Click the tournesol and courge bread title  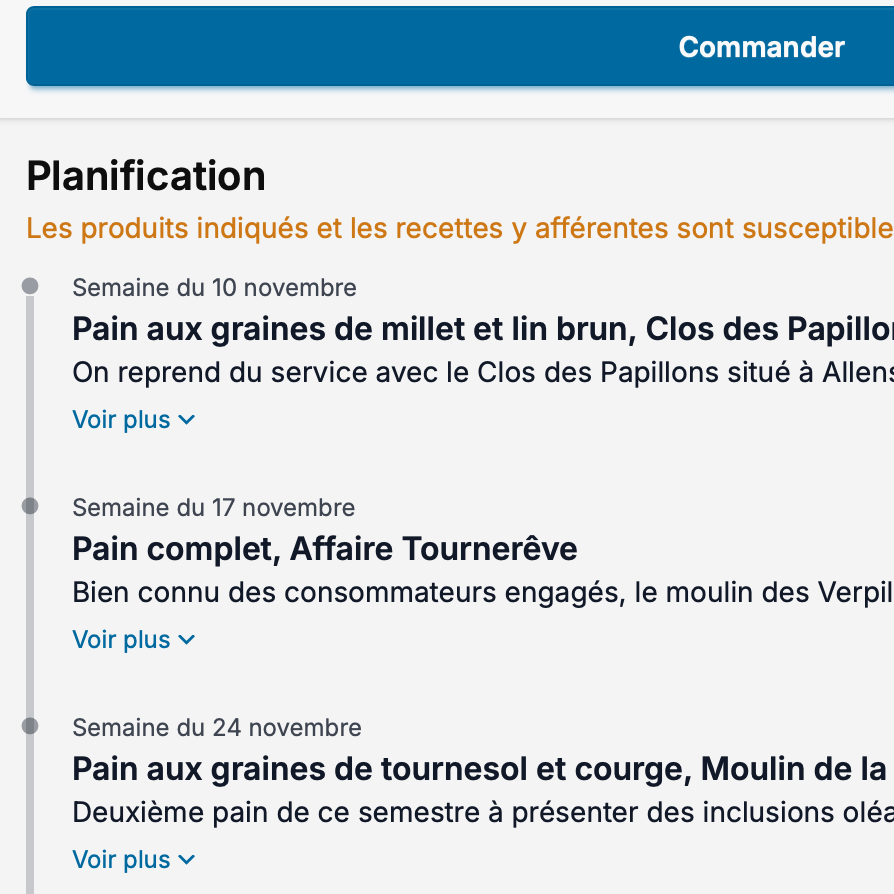(482, 769)
